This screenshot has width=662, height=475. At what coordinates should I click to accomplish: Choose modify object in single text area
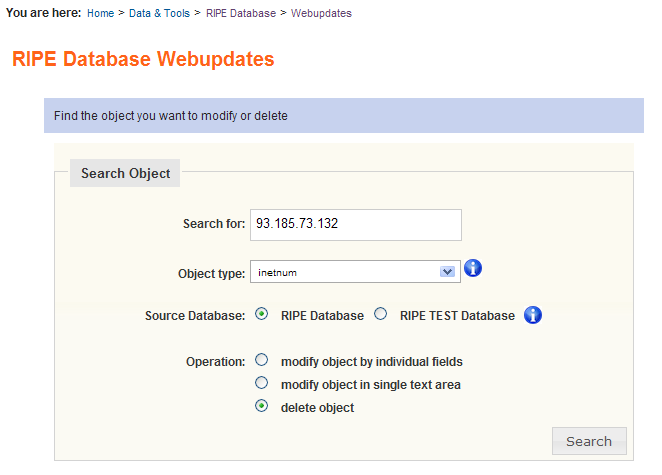pyautogui.click(x=262, y=383)
